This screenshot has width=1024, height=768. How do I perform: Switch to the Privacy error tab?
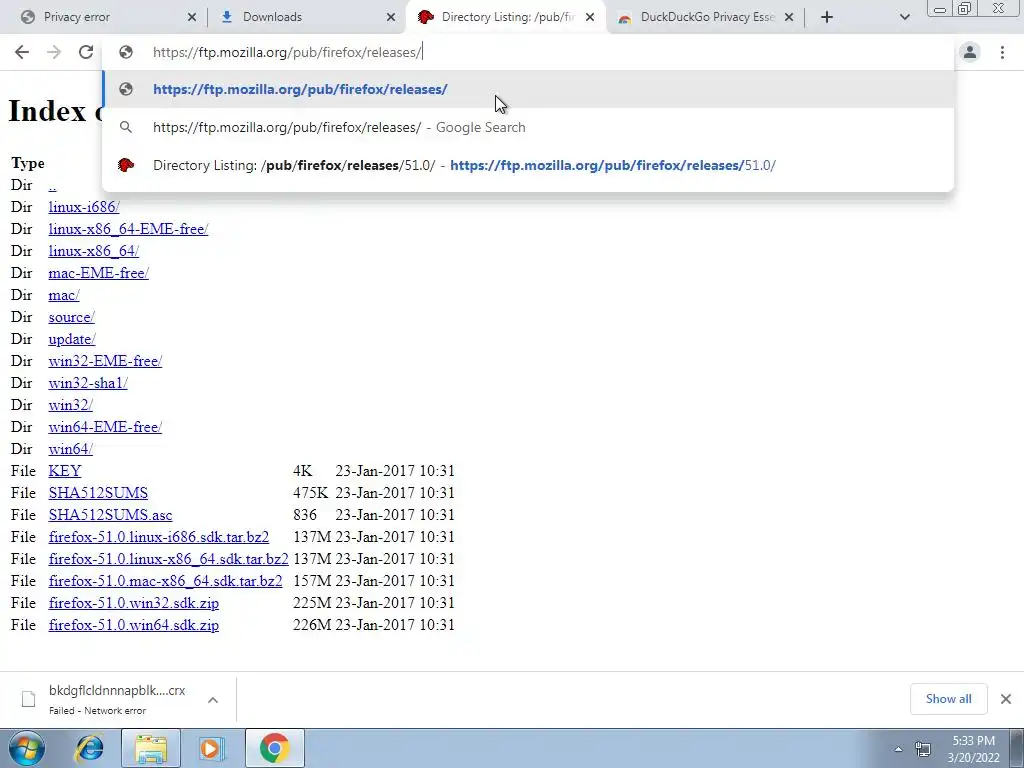coord(108,17)
